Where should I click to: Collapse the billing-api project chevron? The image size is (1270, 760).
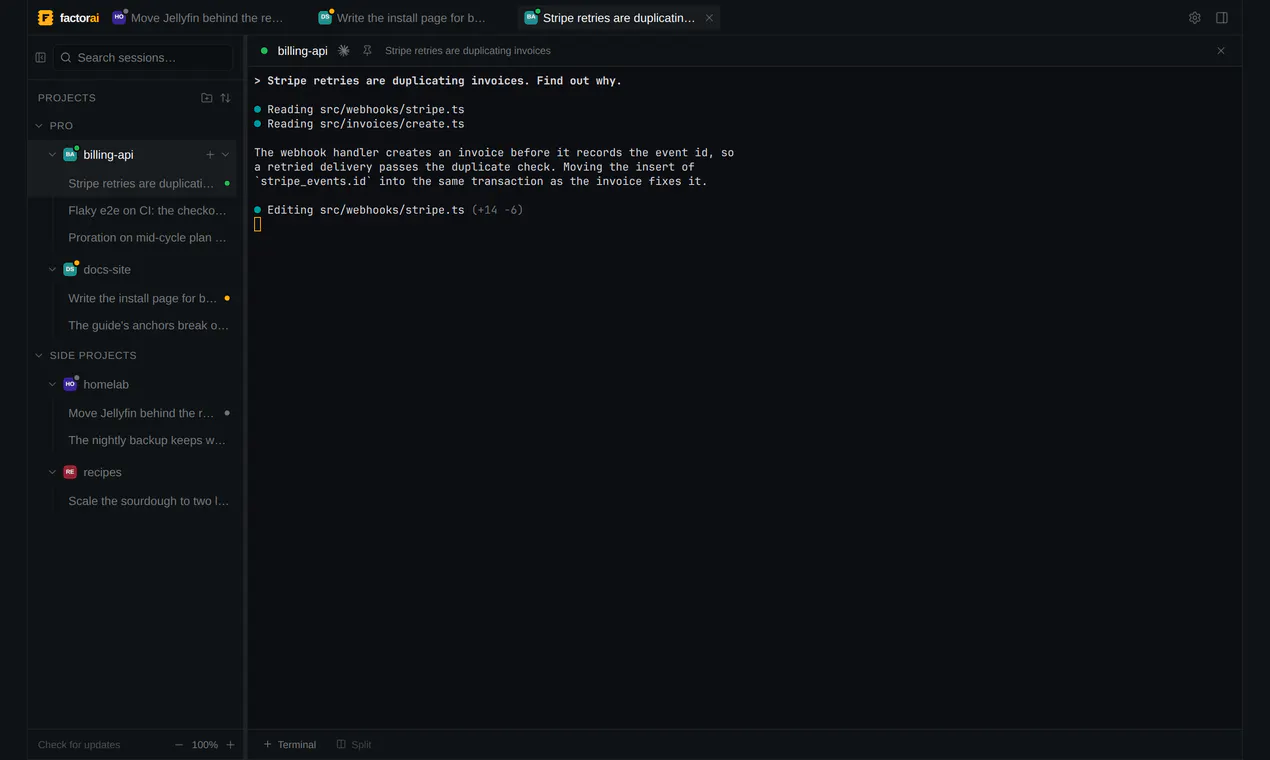tap(53, 155)
